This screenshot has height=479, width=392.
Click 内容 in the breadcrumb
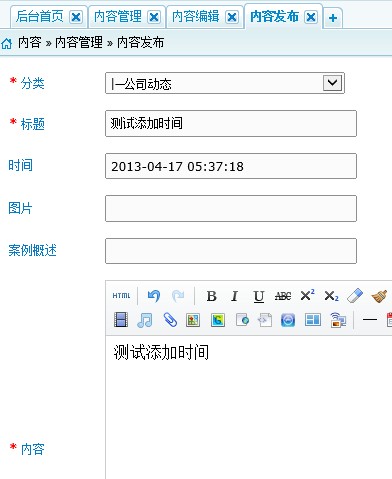click(x=30, y=43)
